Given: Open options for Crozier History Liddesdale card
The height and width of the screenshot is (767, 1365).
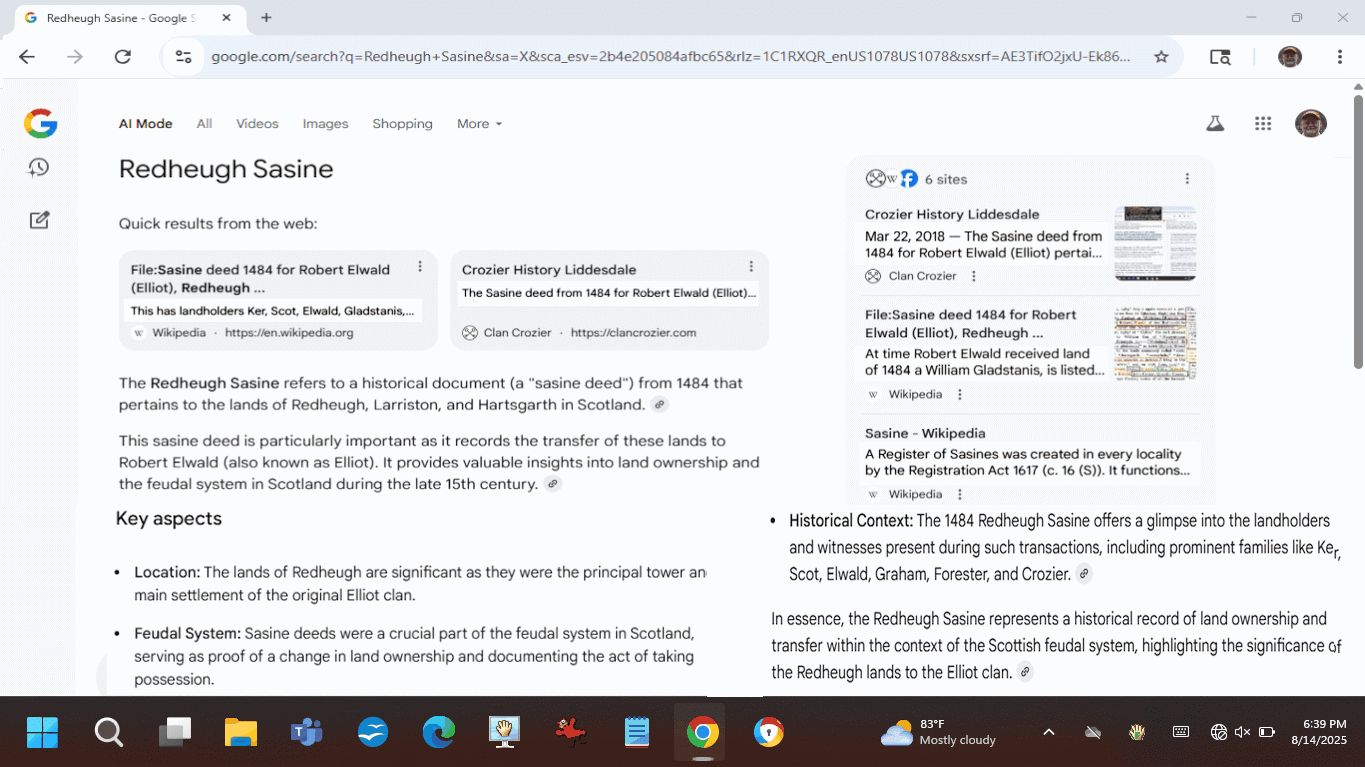Looking at the screenshot, I should 751,267.
